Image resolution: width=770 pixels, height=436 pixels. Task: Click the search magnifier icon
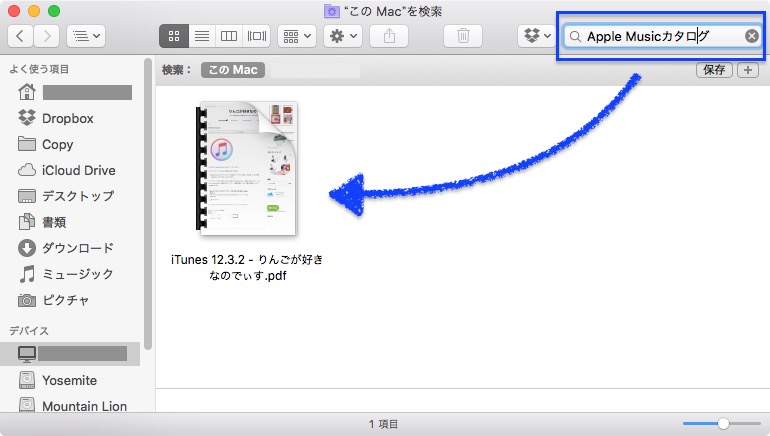point(575,36)
